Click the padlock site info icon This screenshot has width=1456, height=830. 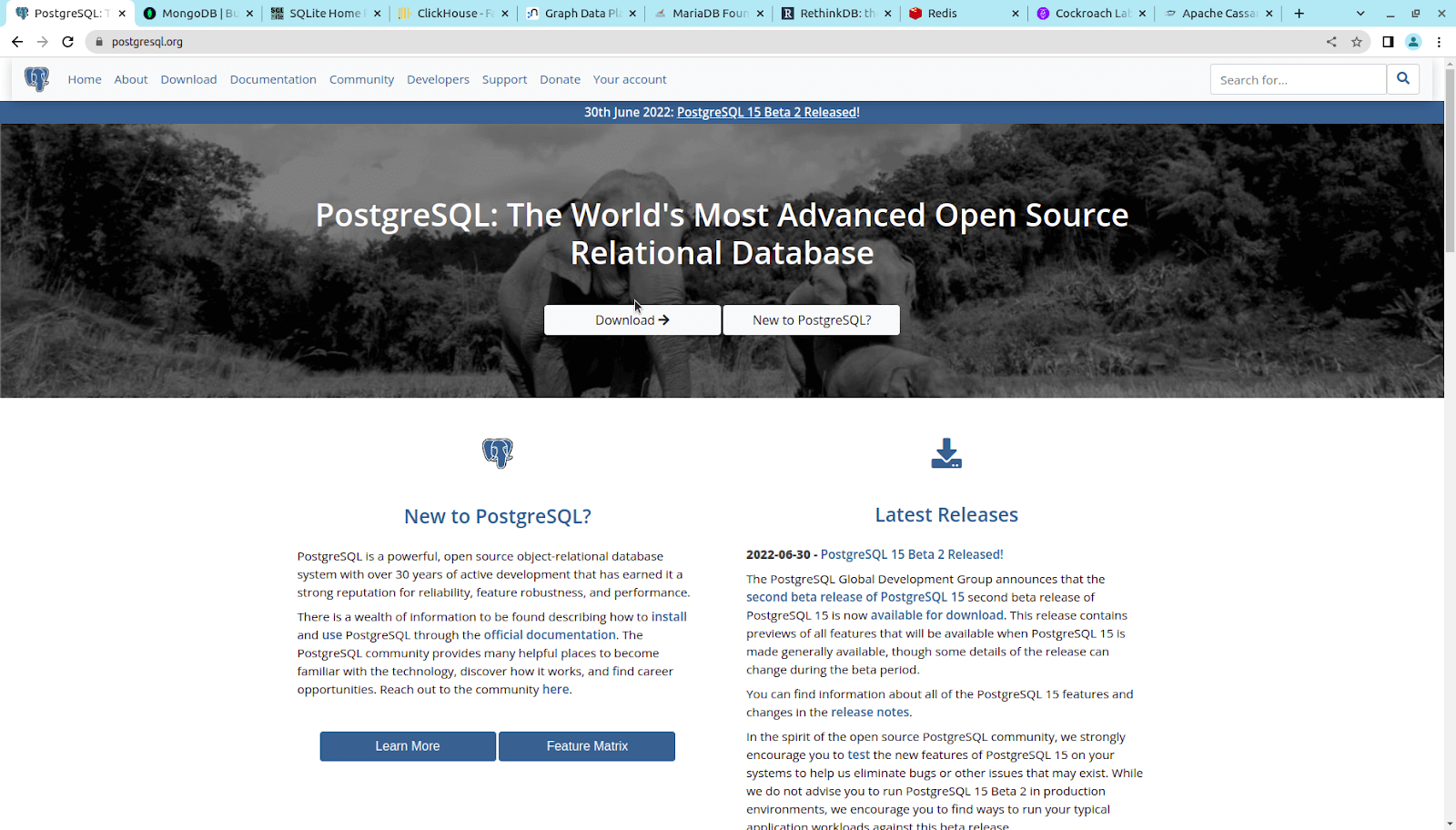click(100, 42)
